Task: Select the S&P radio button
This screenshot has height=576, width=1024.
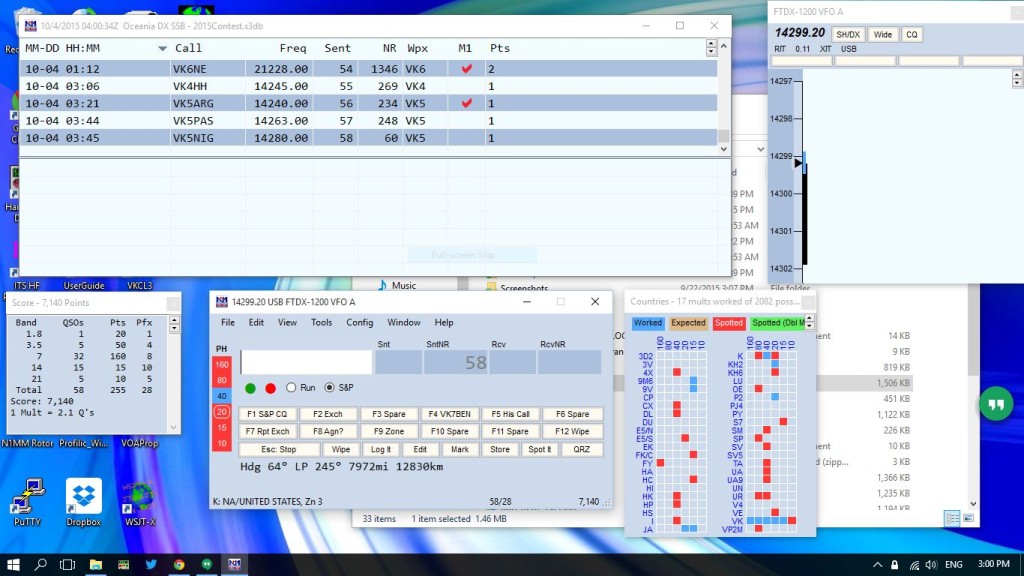Action: [330, 388]
